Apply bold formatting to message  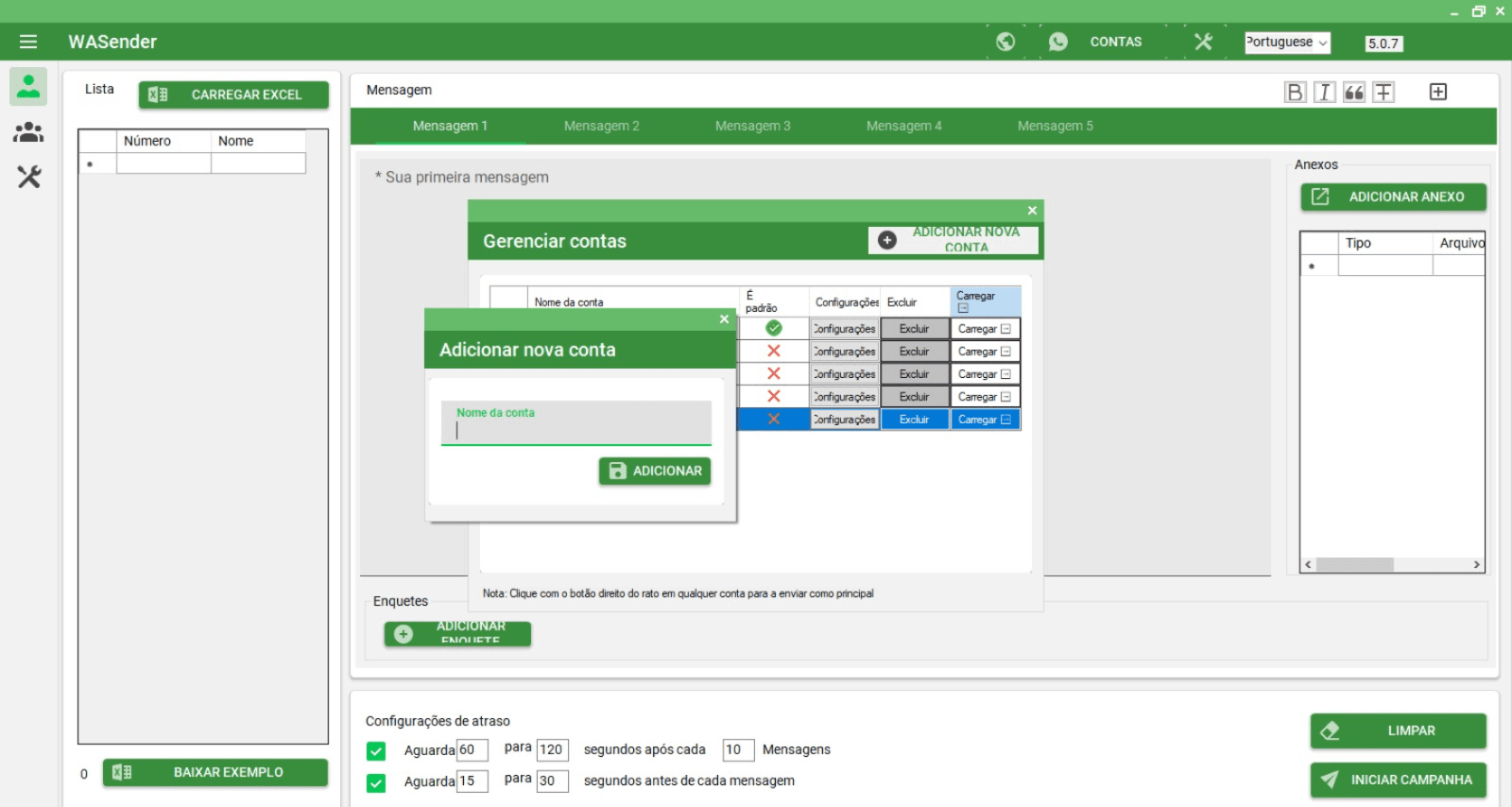click(x=1295, y=92)
